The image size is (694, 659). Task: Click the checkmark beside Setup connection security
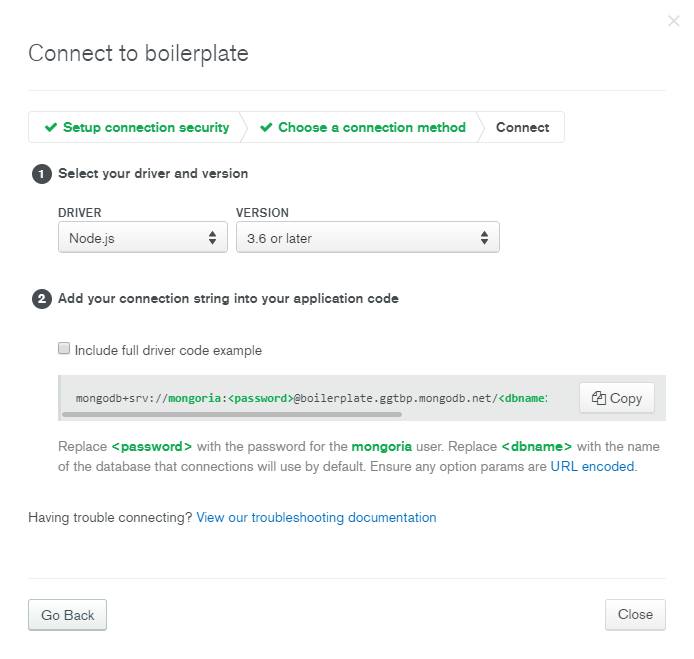point(51,127)
